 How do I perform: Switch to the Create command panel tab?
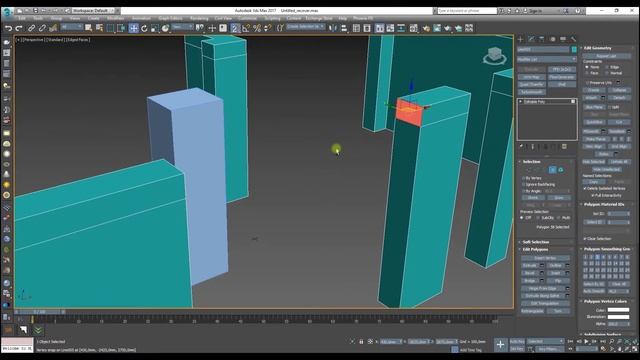520,39
